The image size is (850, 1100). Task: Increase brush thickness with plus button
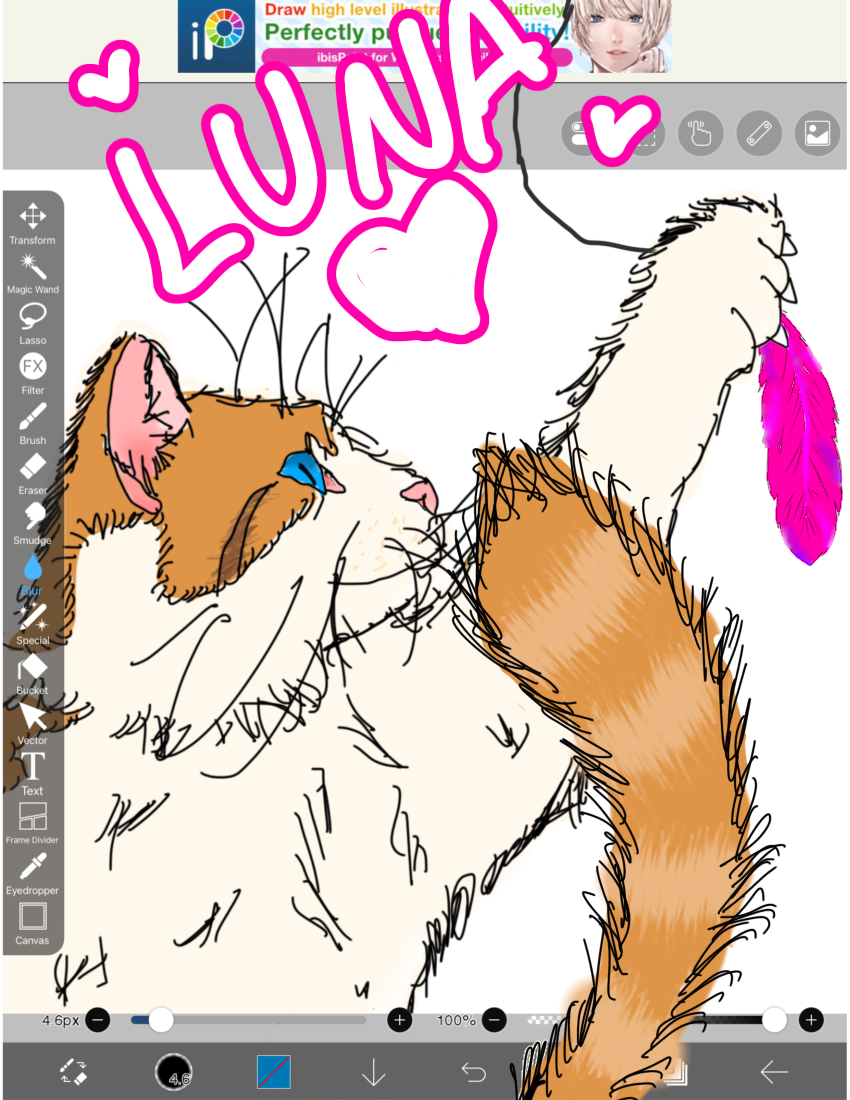(x=400, y=1020)
